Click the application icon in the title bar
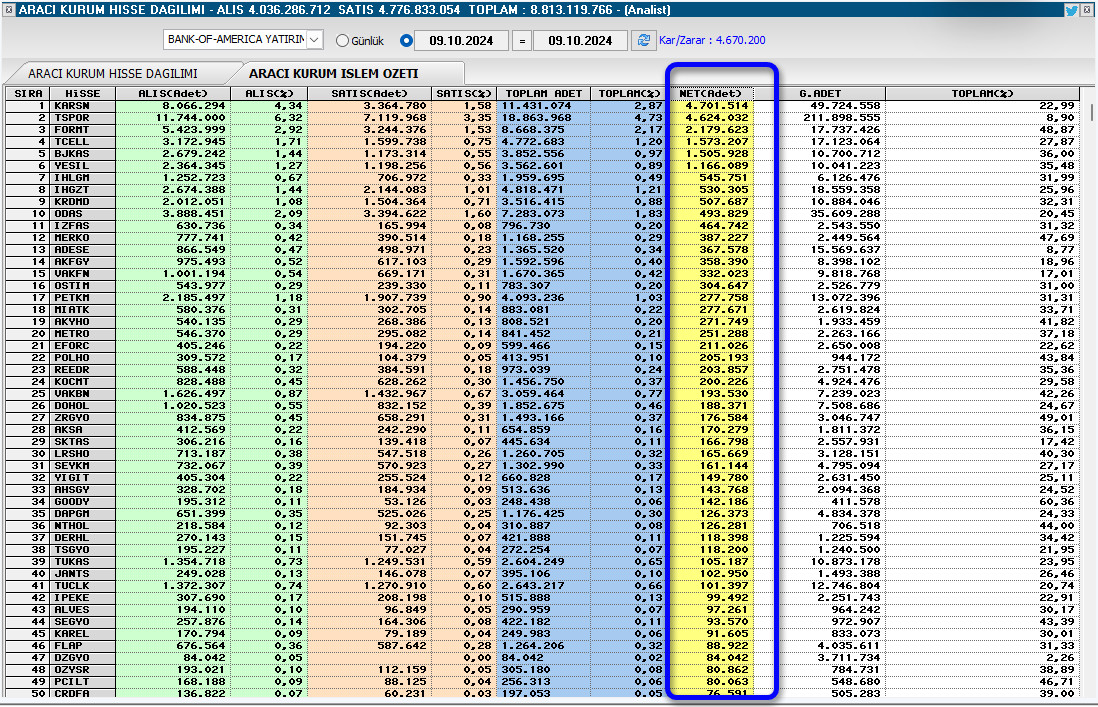 (9, 9)
